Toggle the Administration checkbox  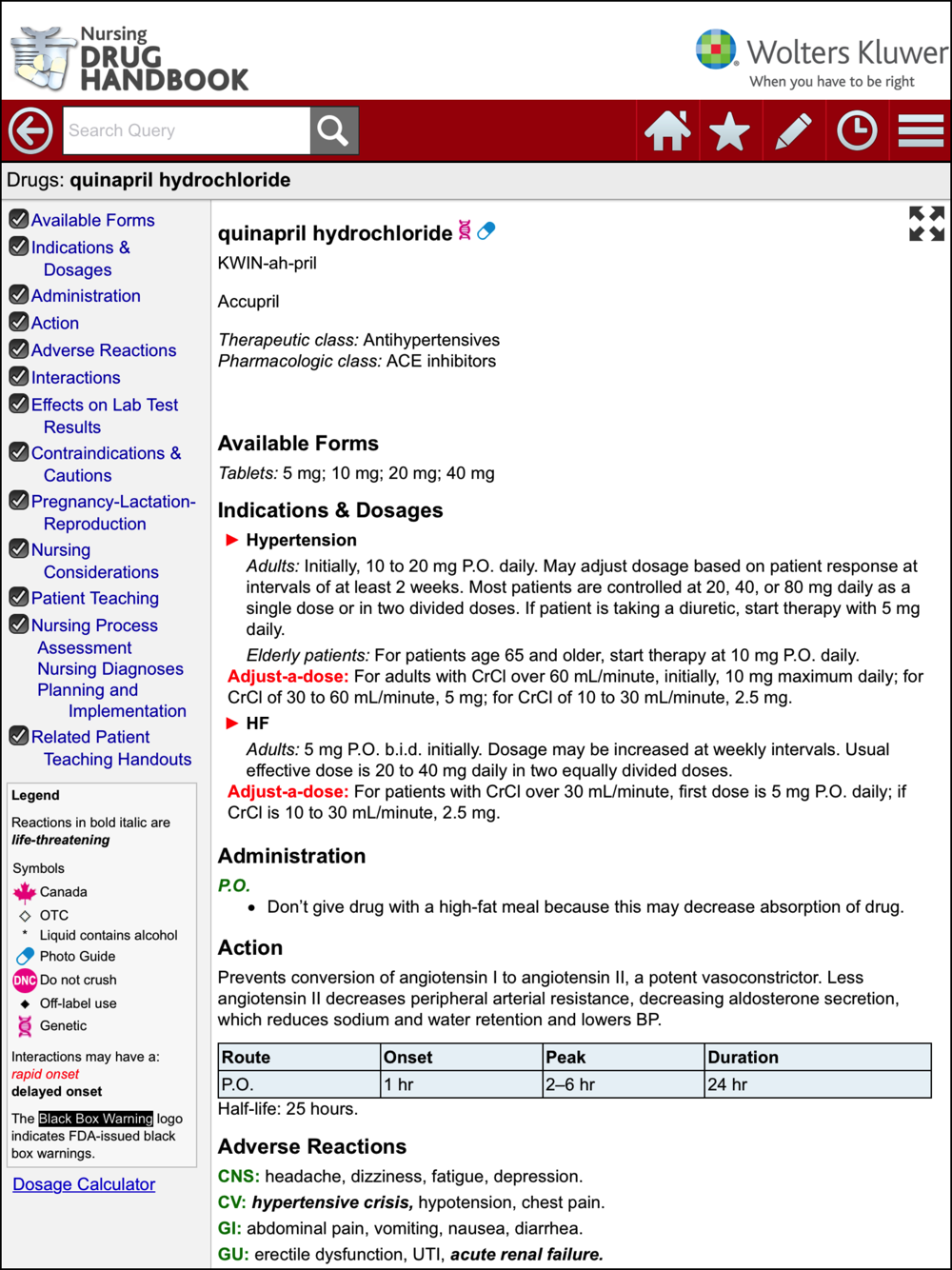(x=18, y=295)
